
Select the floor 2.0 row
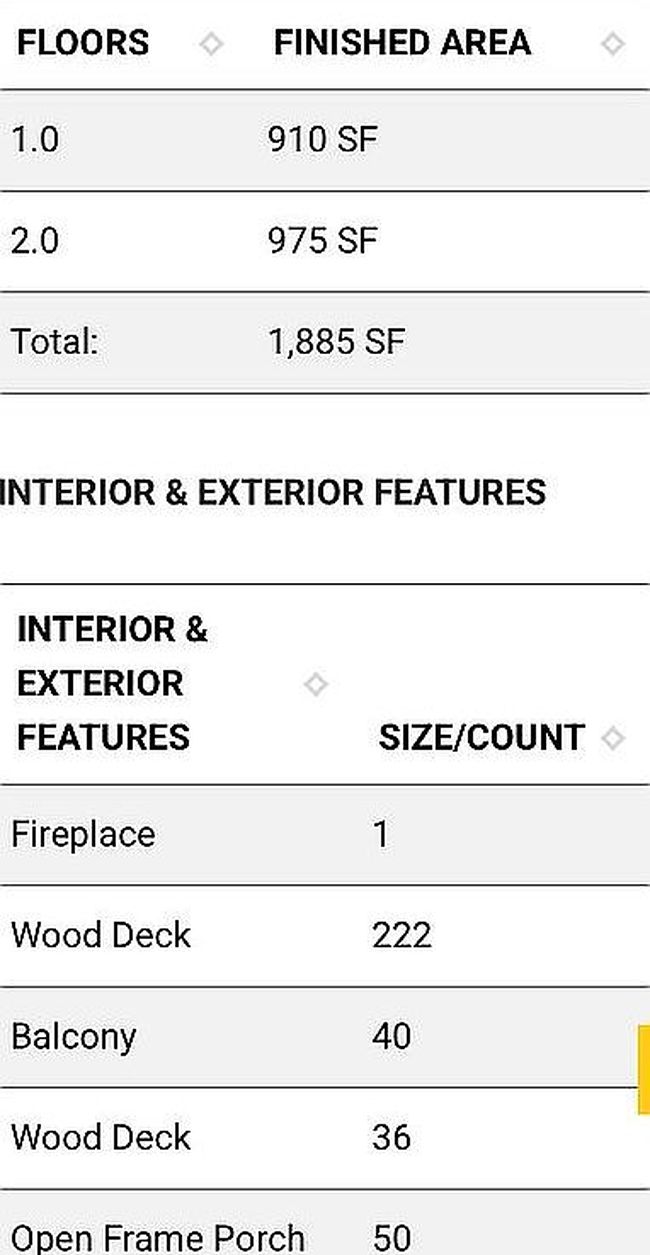click(325, 241)
